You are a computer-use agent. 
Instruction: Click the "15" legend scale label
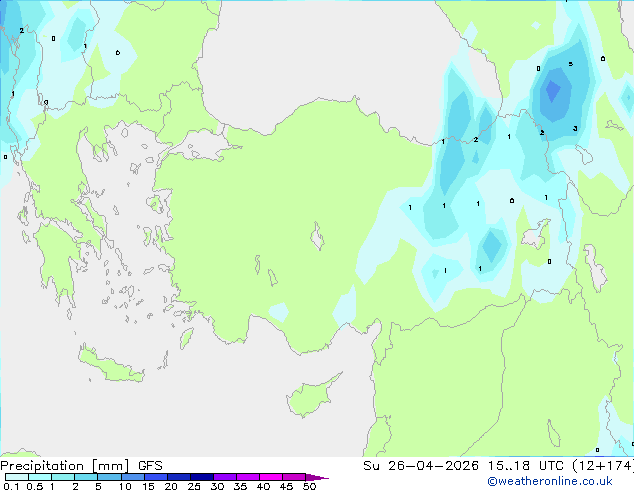[148, 486]
